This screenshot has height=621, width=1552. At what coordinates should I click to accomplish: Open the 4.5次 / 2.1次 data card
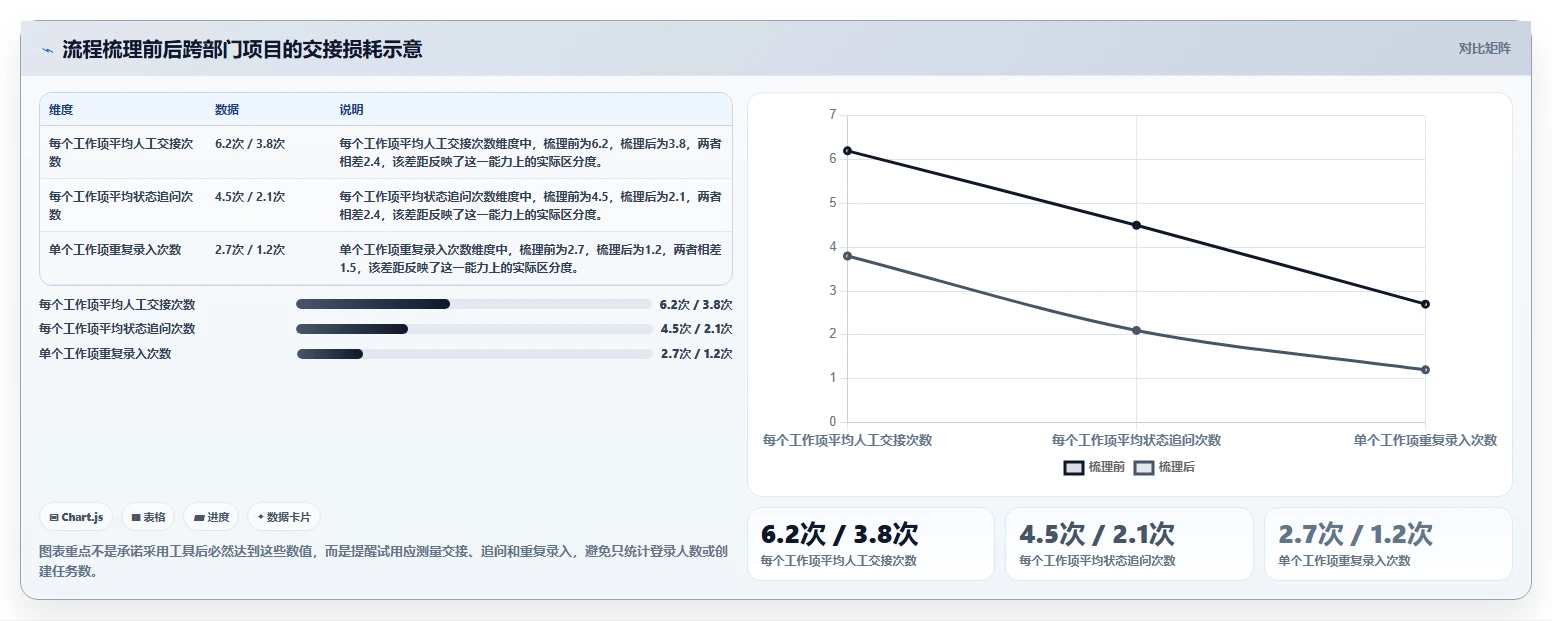click(x=1129, y=544)
